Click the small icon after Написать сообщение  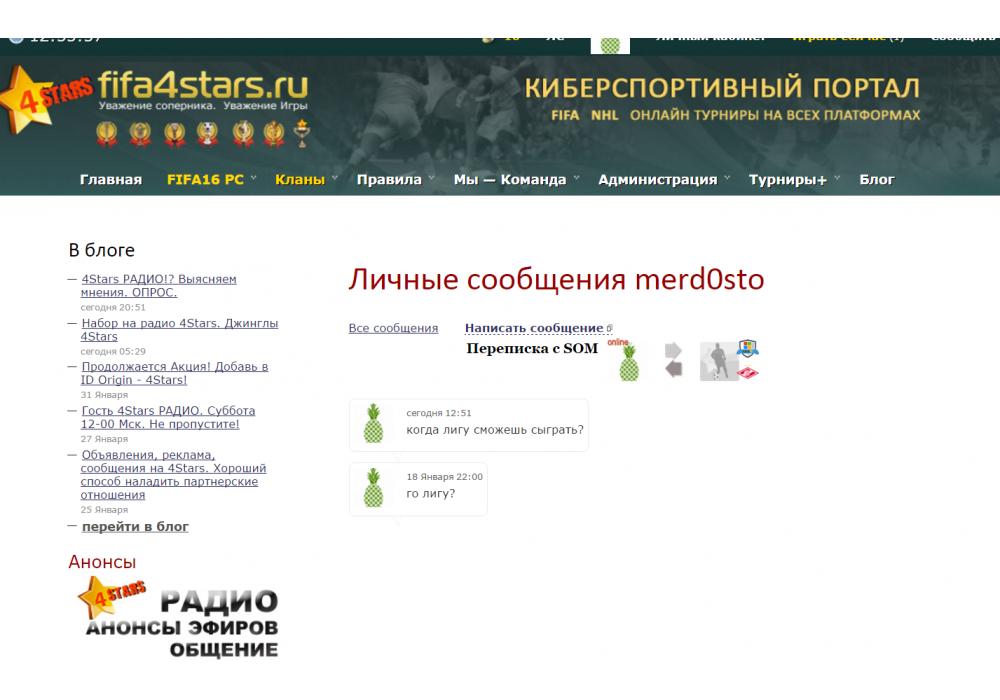610,328
